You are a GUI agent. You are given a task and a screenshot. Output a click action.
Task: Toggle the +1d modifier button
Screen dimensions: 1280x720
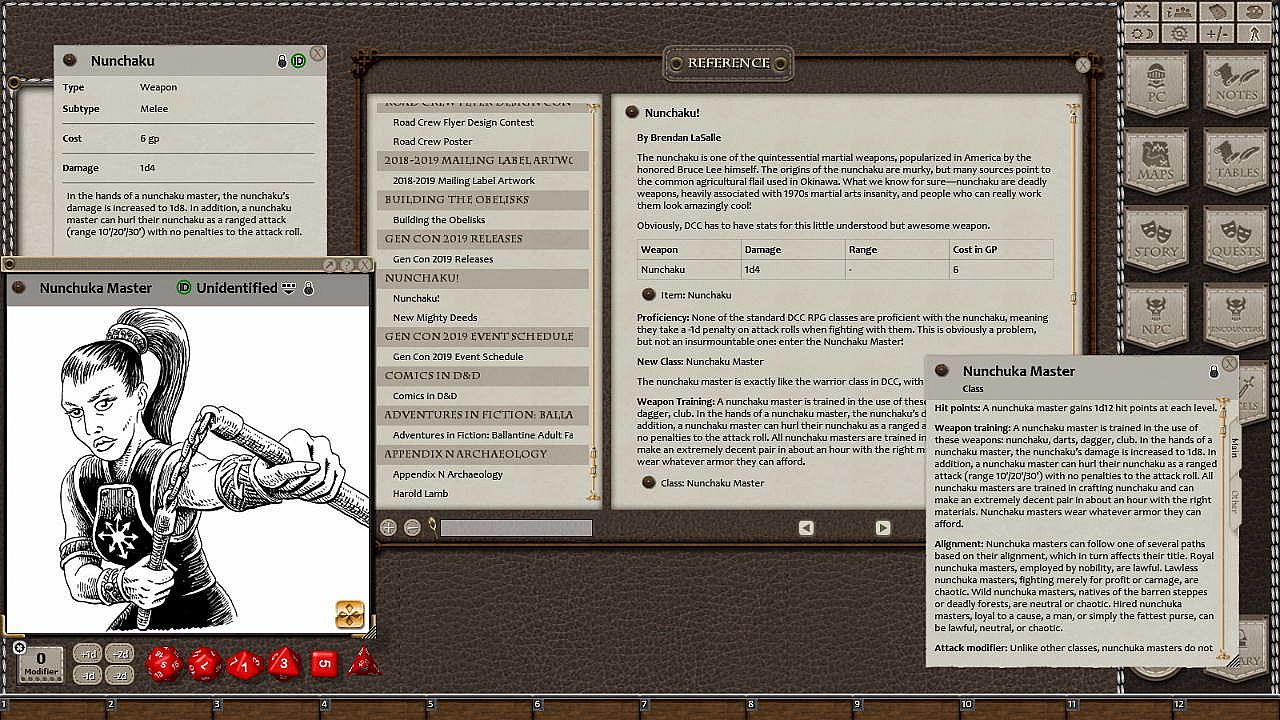(x=88, y=655)
